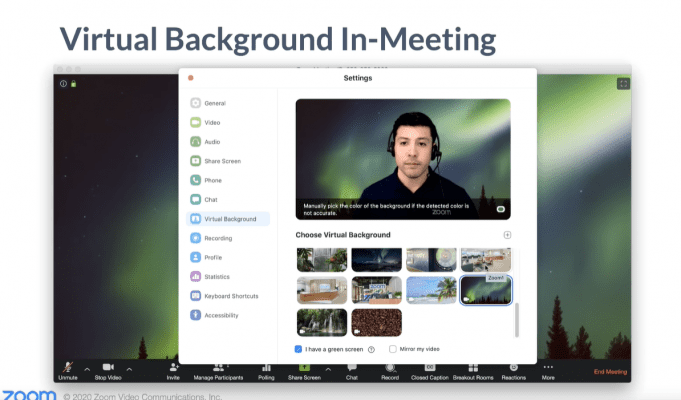
Task: Click End Meeting
Action: (x=610, y=372)
